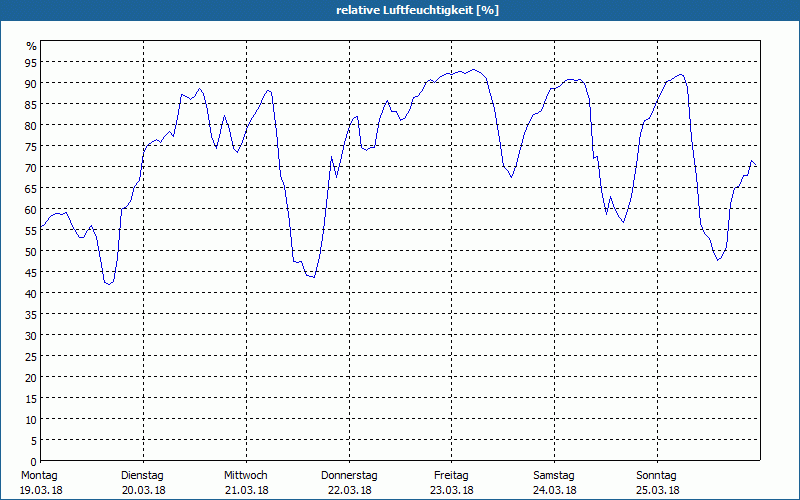This screenshot has width=800, height=500.
Task: Select the y-axis value 95
Action: pos(31,62)
